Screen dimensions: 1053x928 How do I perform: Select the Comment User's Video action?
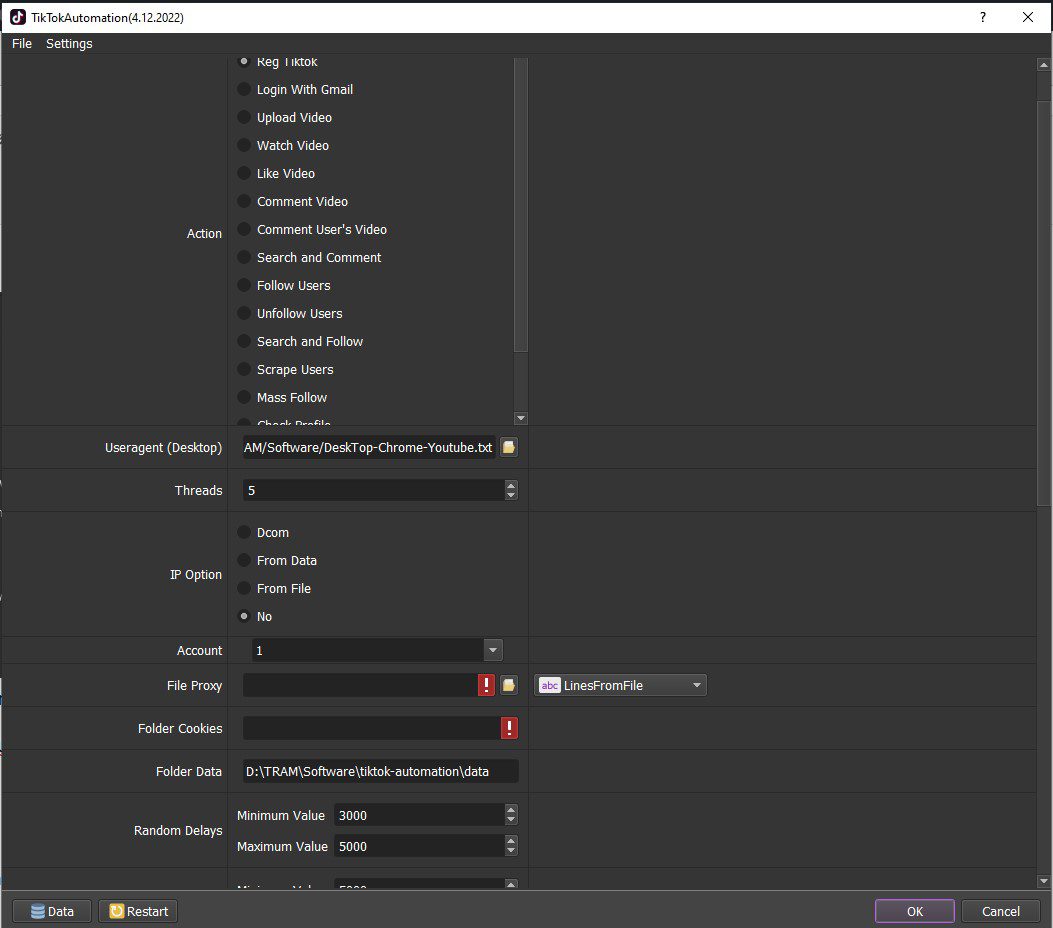point(312,230)
